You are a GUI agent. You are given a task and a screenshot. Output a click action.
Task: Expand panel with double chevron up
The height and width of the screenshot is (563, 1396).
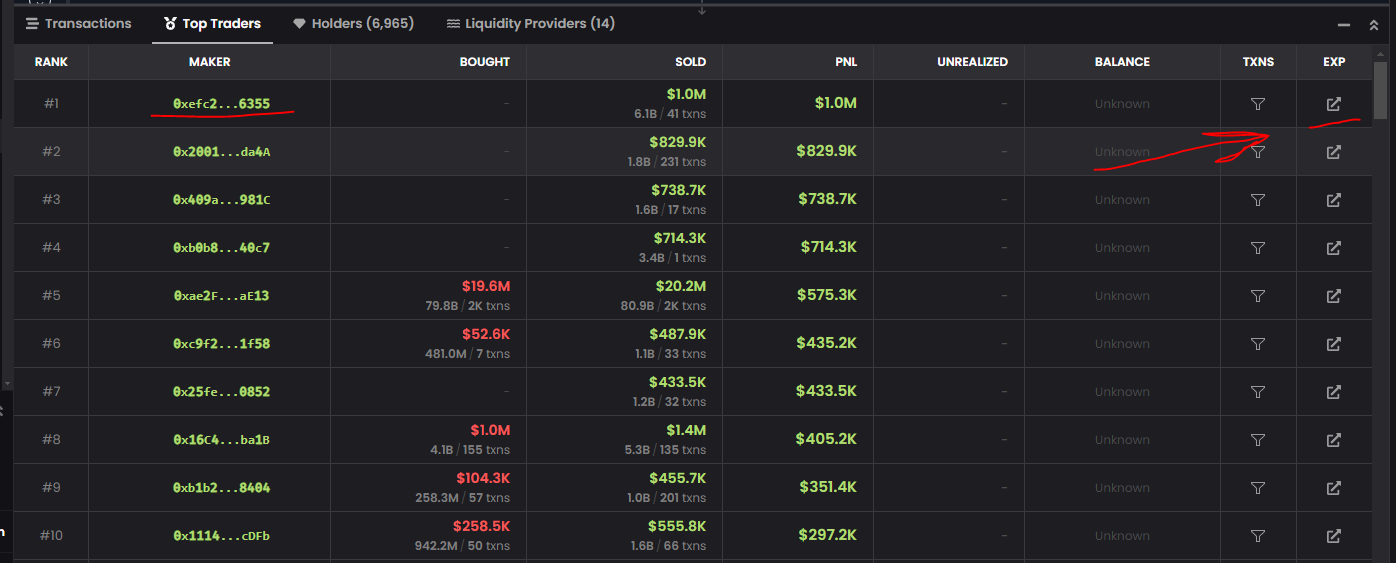1373,25
